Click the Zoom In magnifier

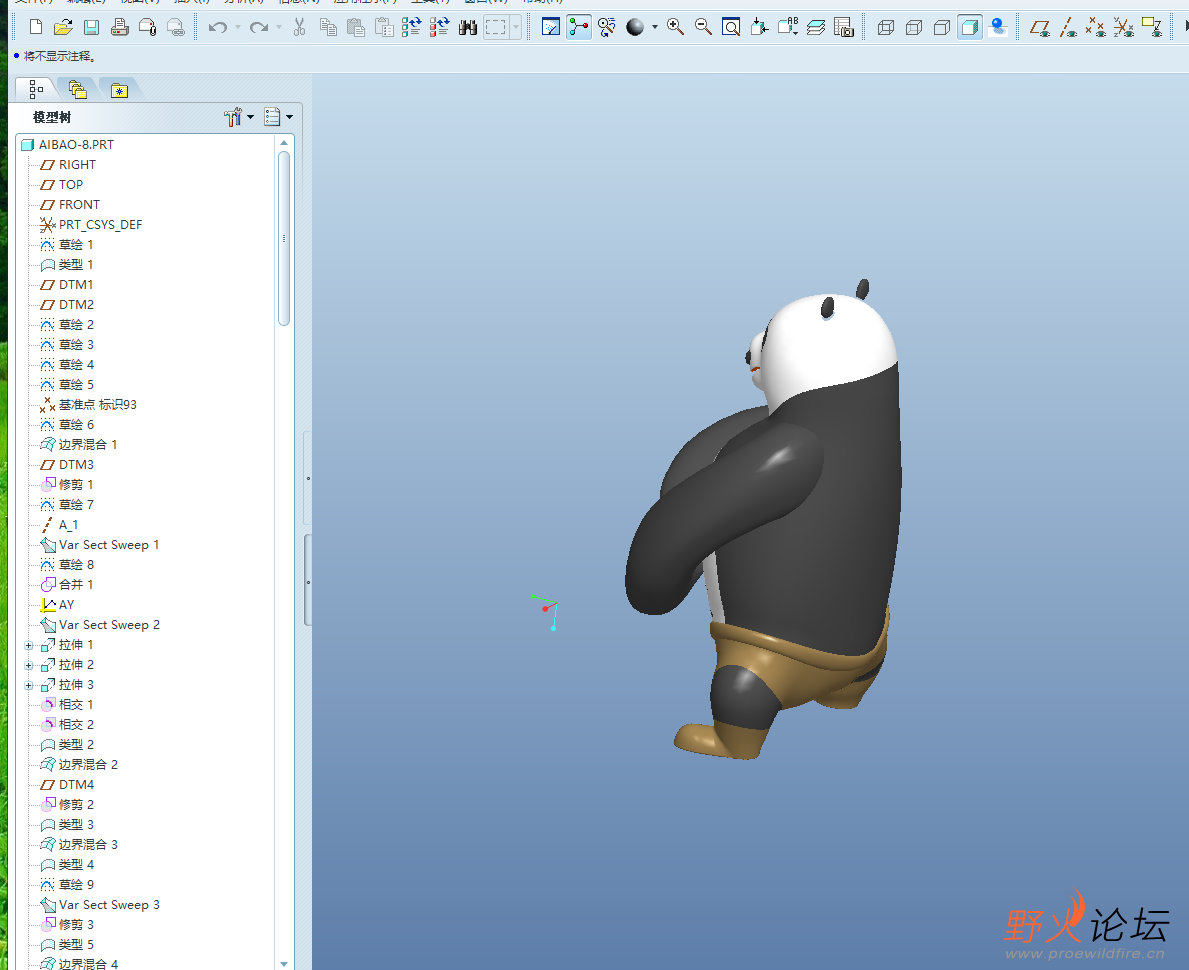click(x=675, y=27)
